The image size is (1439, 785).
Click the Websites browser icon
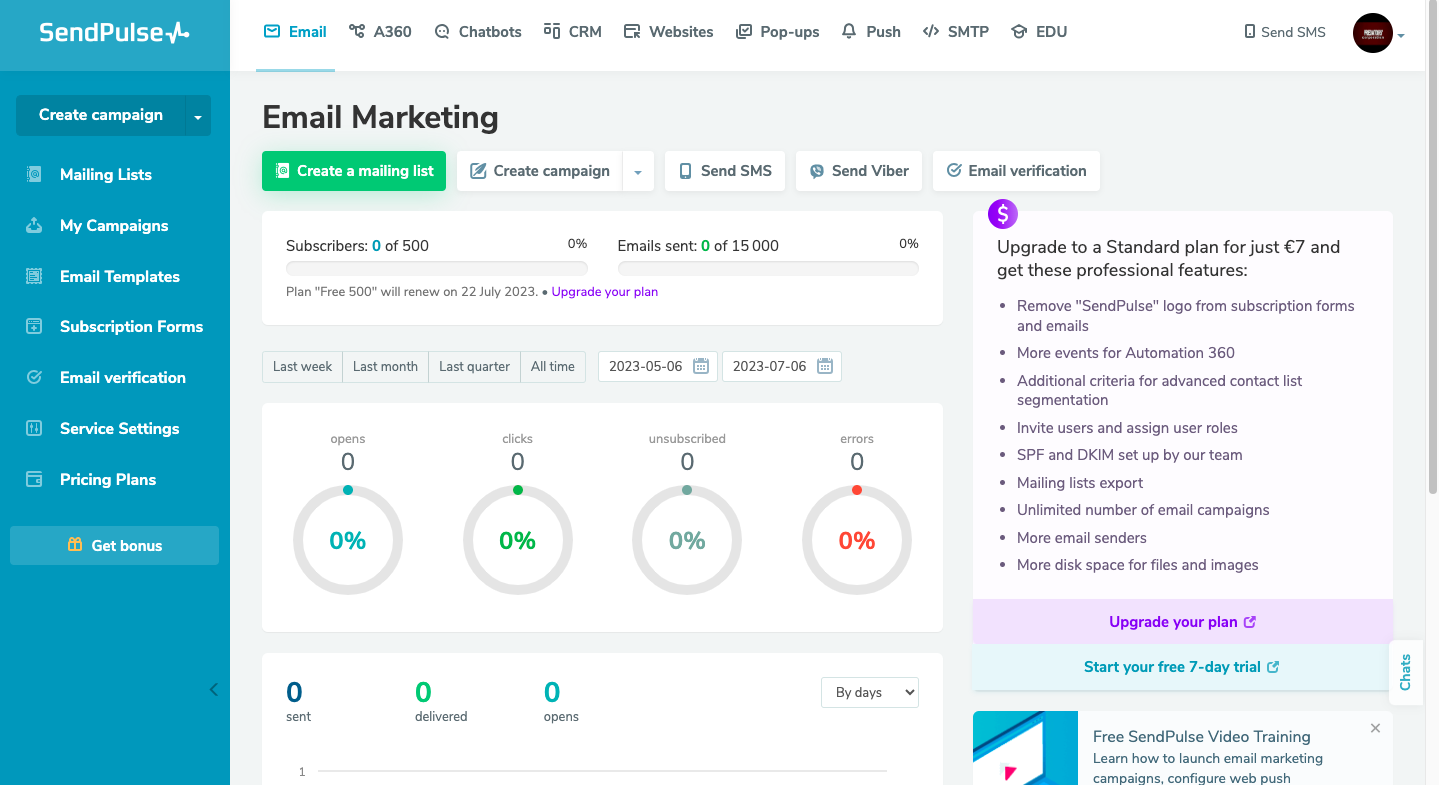(x=632, y=31)
